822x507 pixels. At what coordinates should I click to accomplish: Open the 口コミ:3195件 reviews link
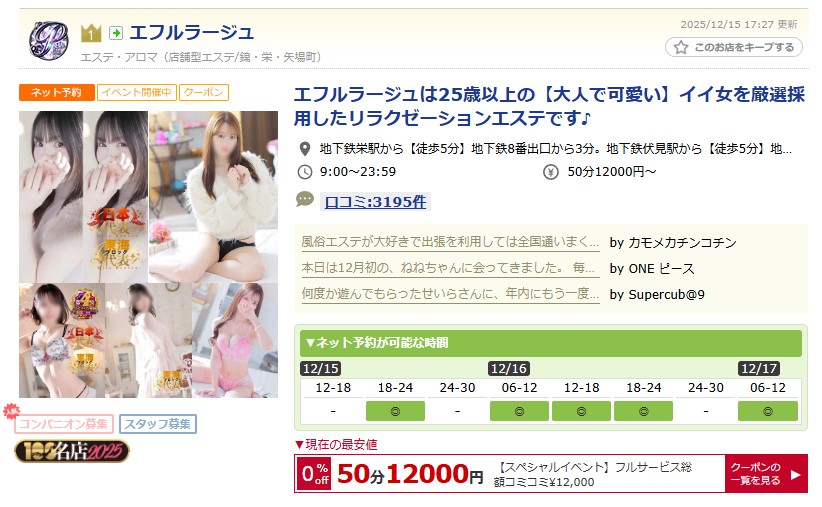375,202
